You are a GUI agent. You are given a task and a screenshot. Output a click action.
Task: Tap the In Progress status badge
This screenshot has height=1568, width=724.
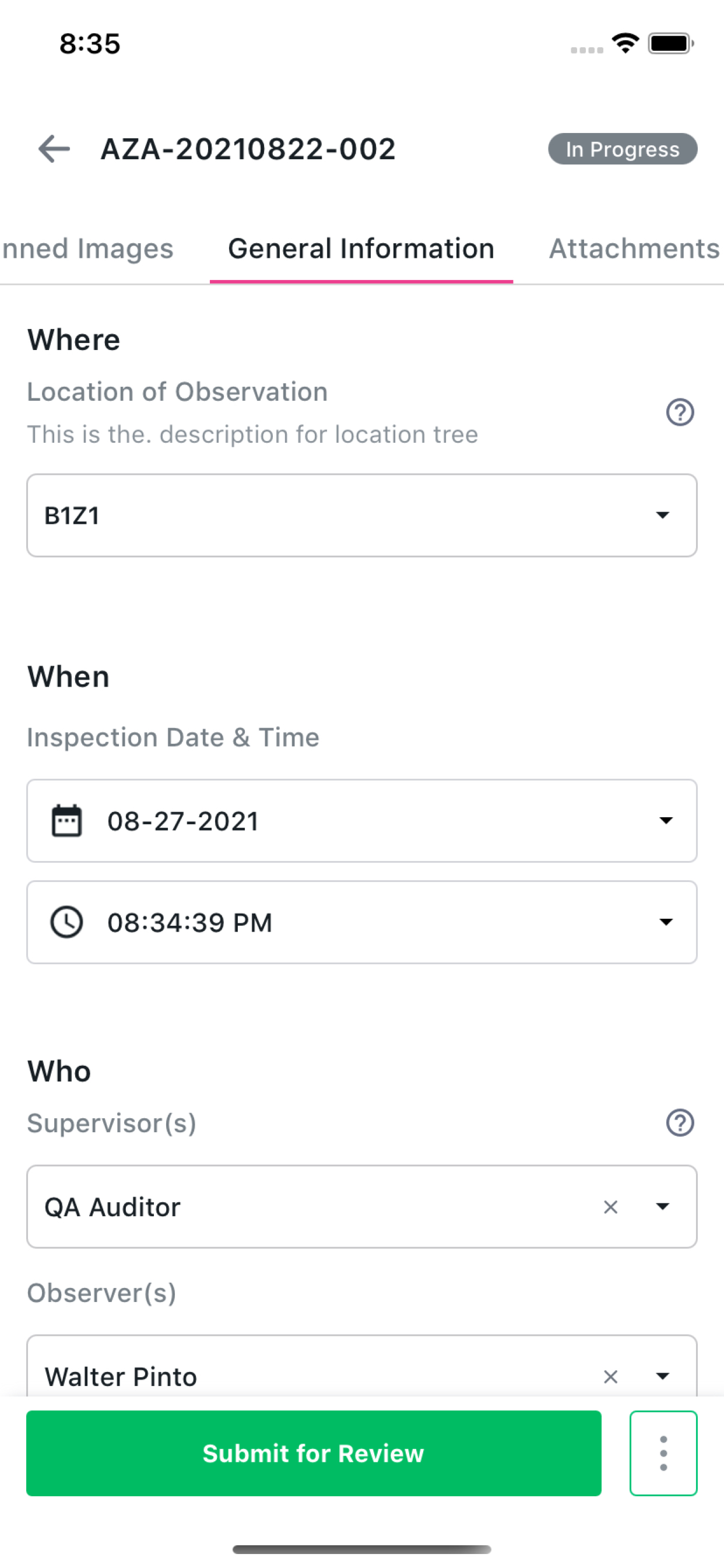click(x=623, y=149)
